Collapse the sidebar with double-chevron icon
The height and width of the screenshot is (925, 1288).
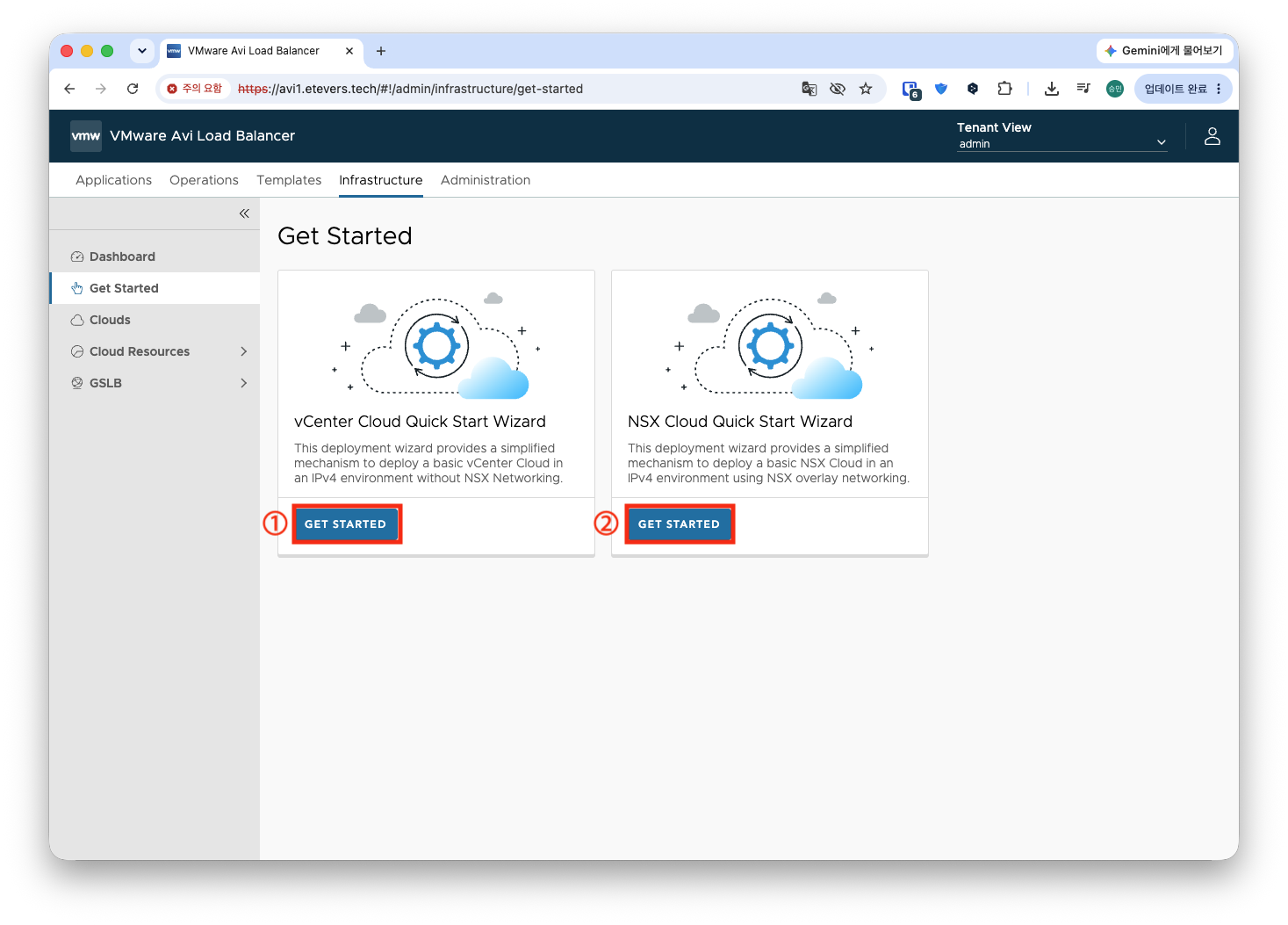coord(244,213)
